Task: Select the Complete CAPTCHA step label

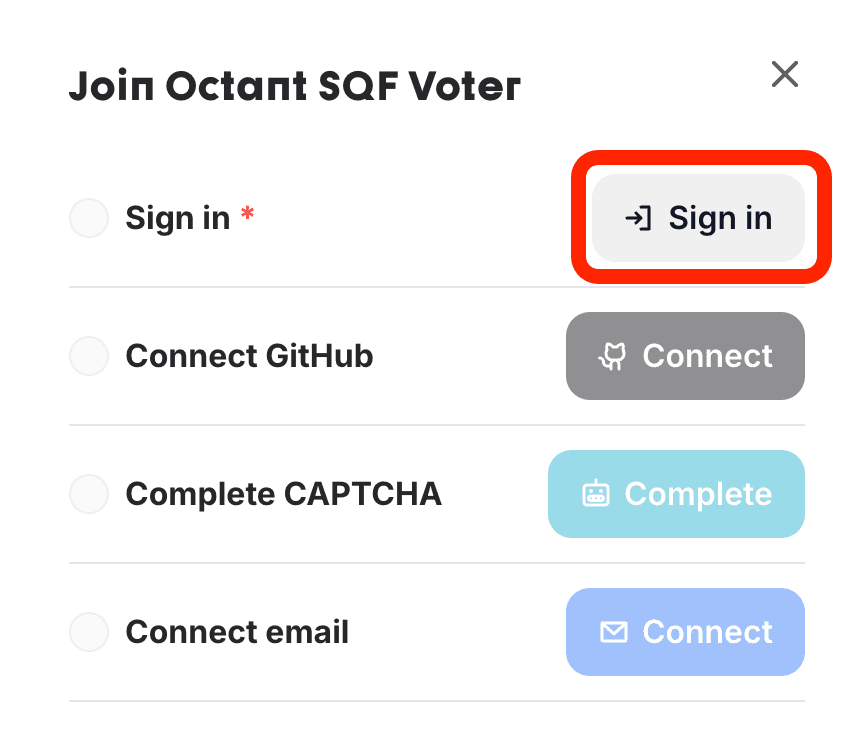Action: tap(284, 494)
